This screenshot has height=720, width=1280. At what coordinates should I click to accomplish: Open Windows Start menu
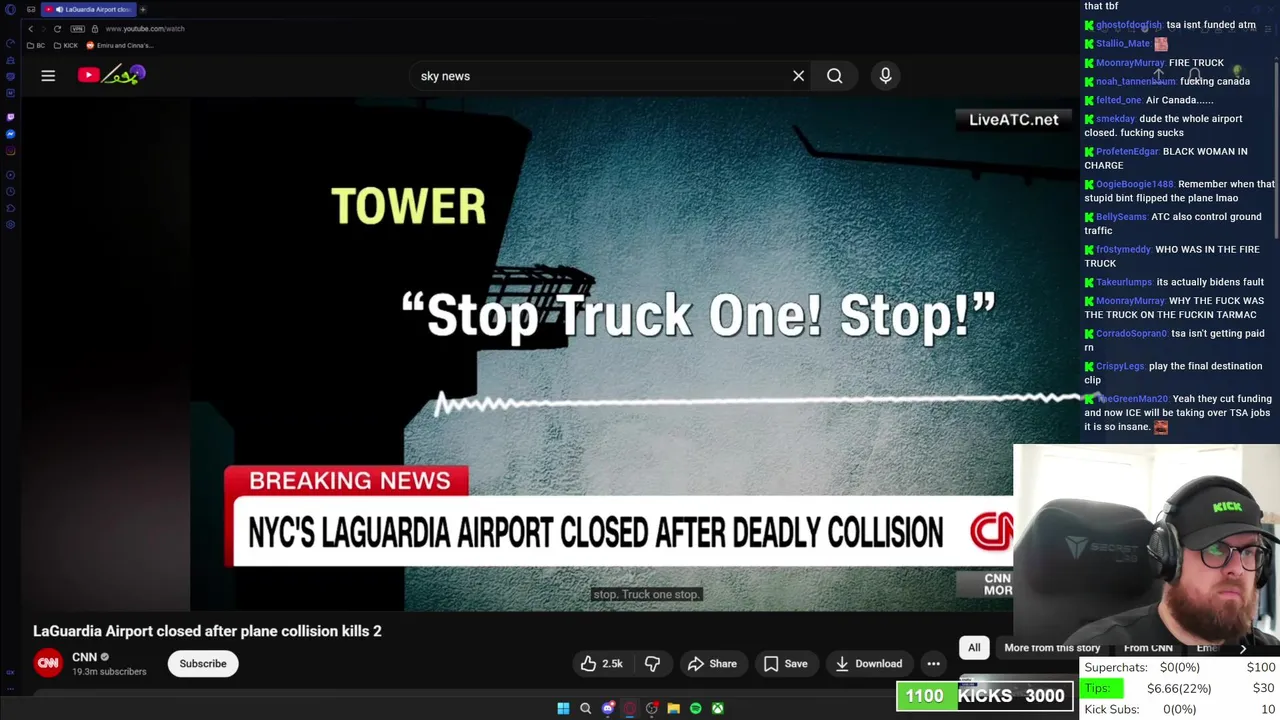(563, 708)
